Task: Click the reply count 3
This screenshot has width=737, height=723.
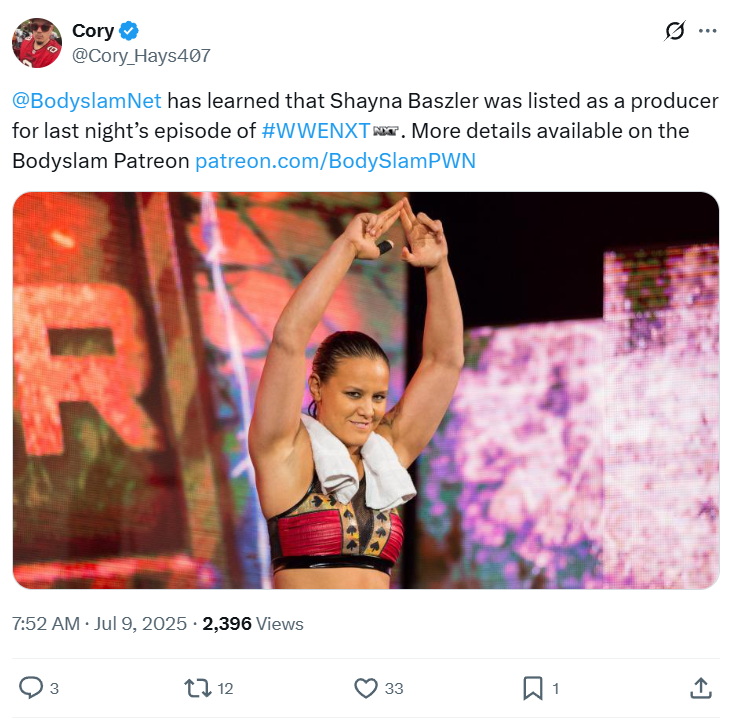Action: 54,688
